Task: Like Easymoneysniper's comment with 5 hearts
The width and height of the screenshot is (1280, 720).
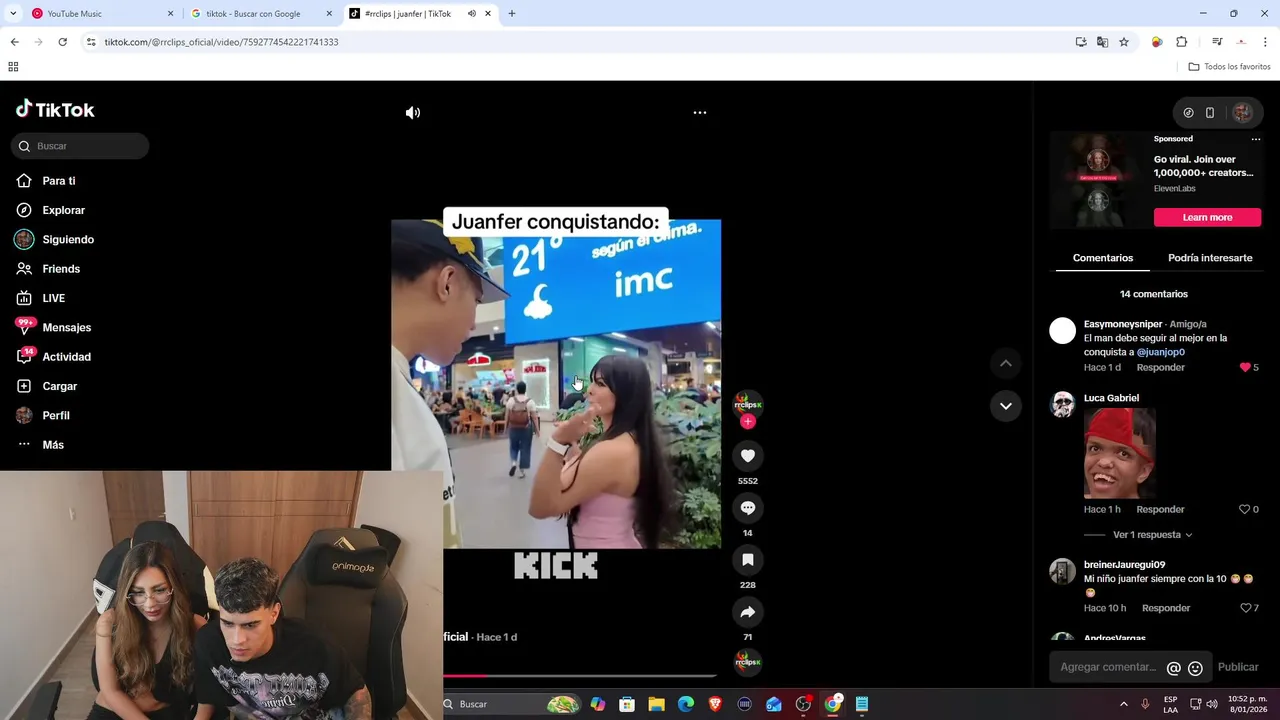Action: (1245, 367)
